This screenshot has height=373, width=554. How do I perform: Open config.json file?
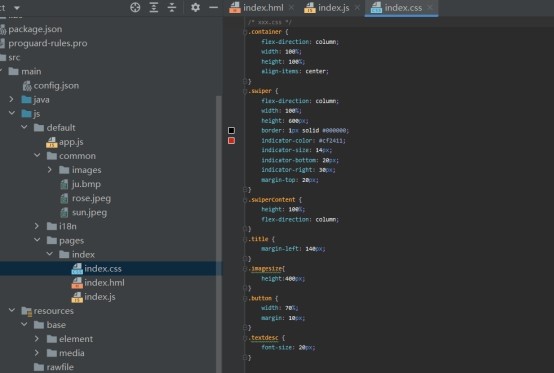click(56, 85)
